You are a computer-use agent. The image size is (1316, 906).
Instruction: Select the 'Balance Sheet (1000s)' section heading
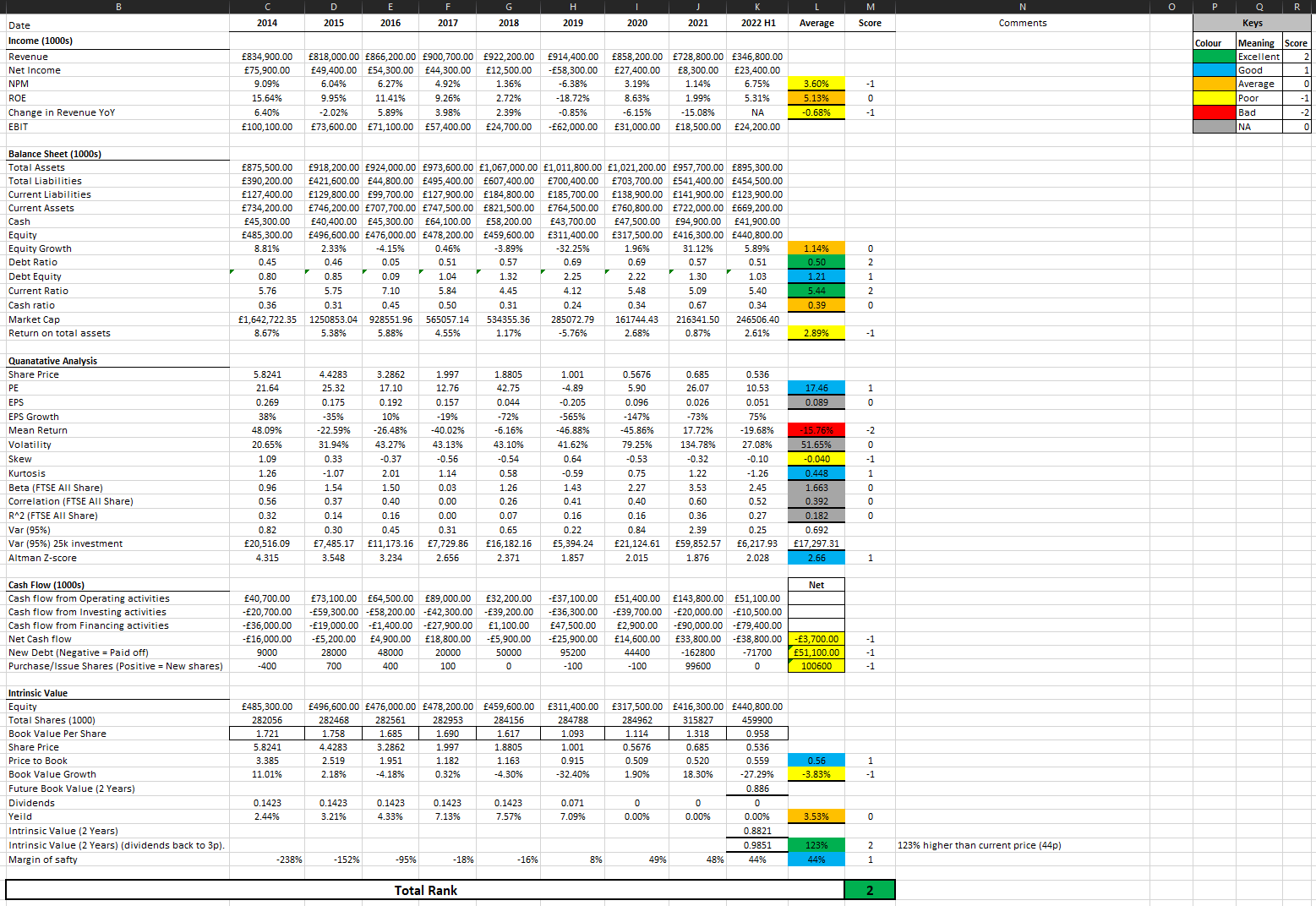[117, 154]
